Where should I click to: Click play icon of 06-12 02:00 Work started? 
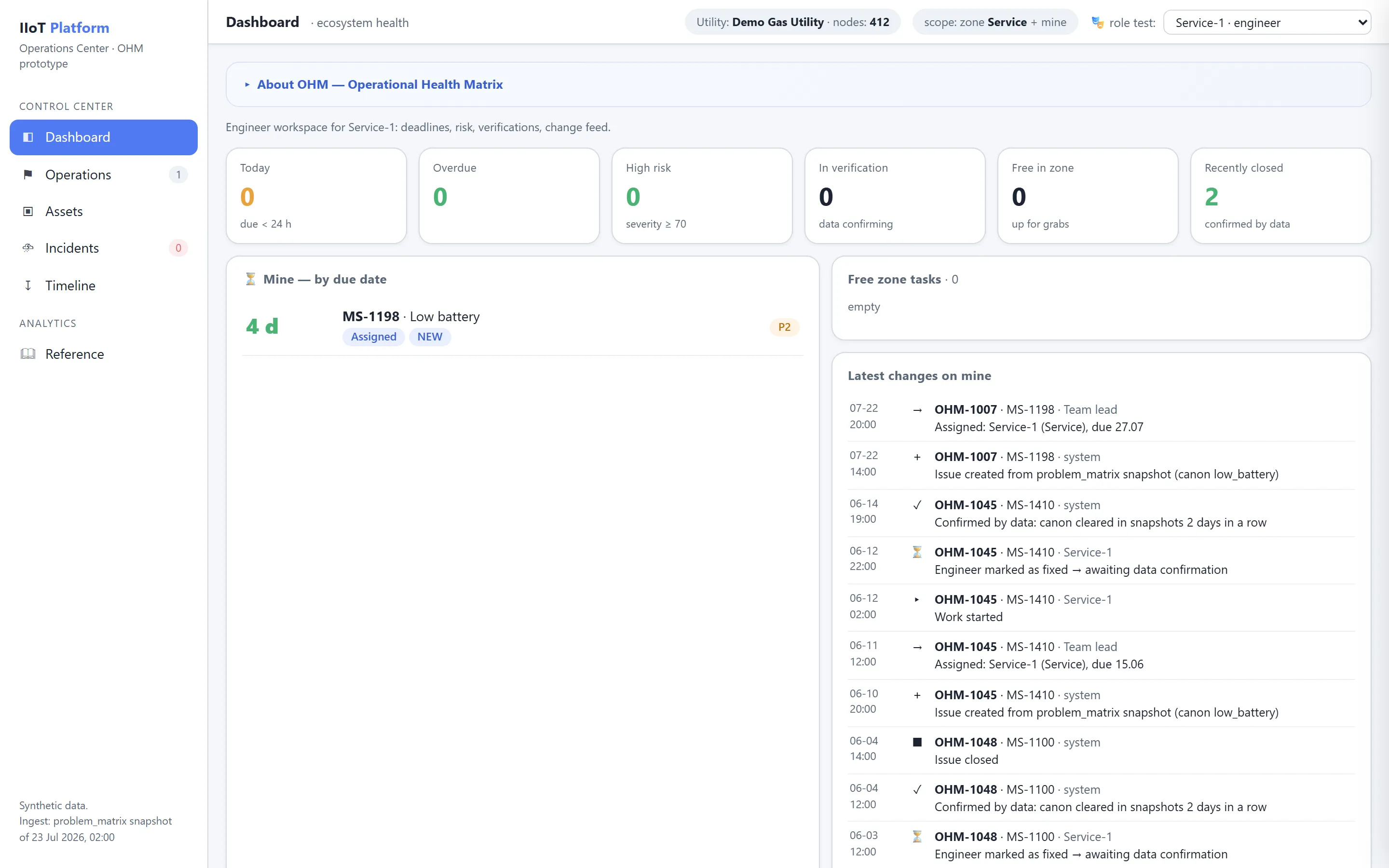click(x=917, y=599)
